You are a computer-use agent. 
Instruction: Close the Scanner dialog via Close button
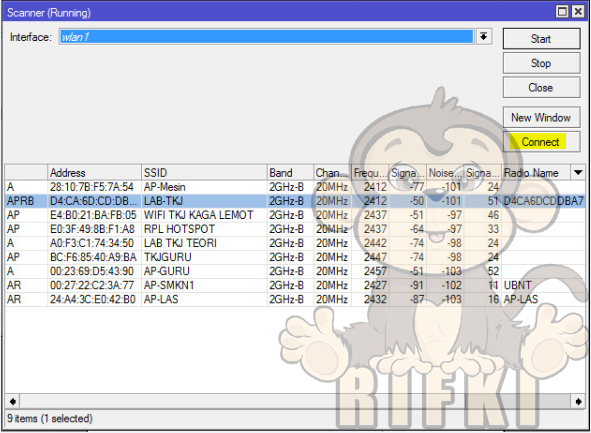coord(541,87)
